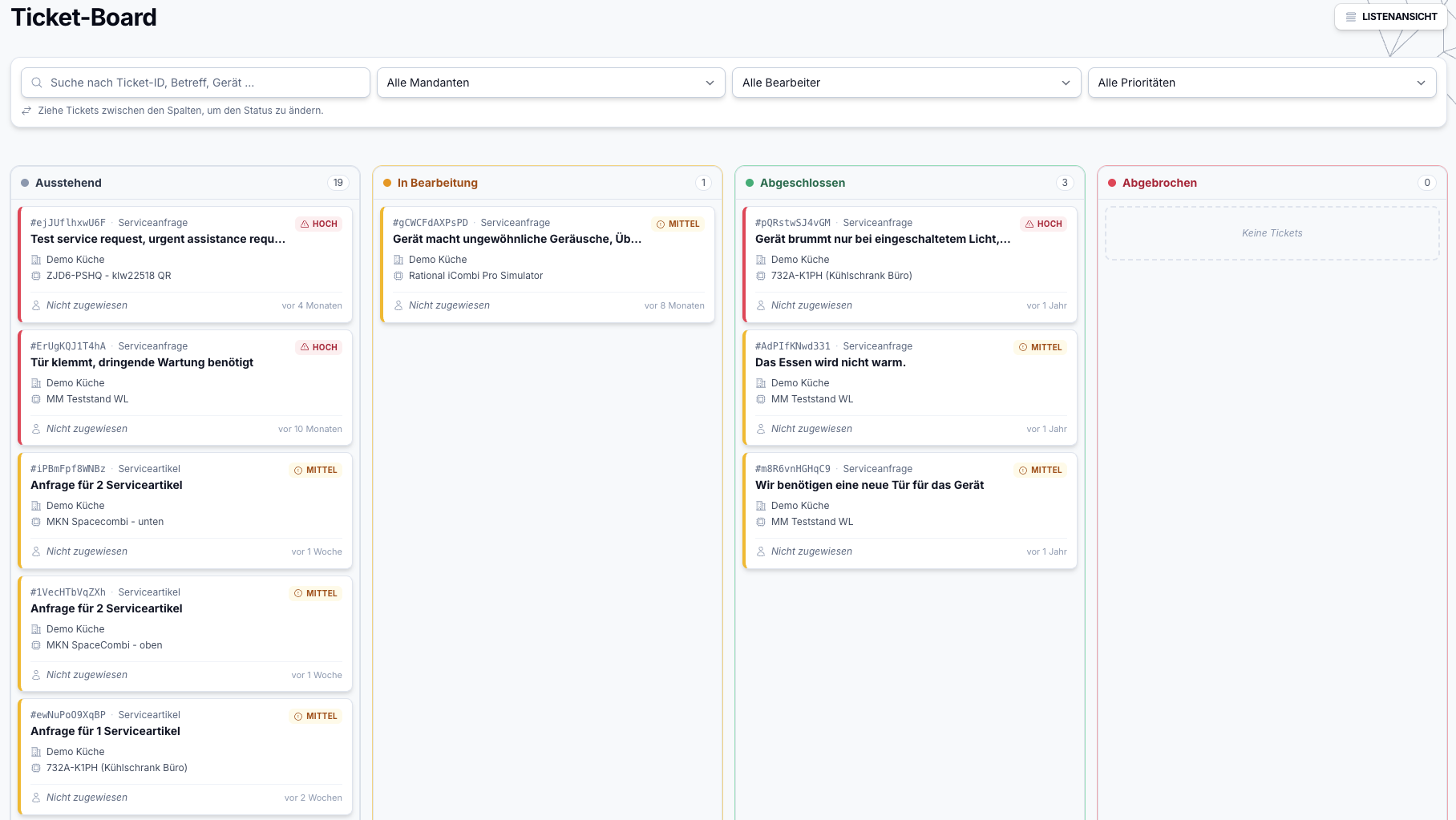Viewport: 1456px width, 820px height.
Task: Click building icon in Tür klemmt card
Action: pos(36,383)
